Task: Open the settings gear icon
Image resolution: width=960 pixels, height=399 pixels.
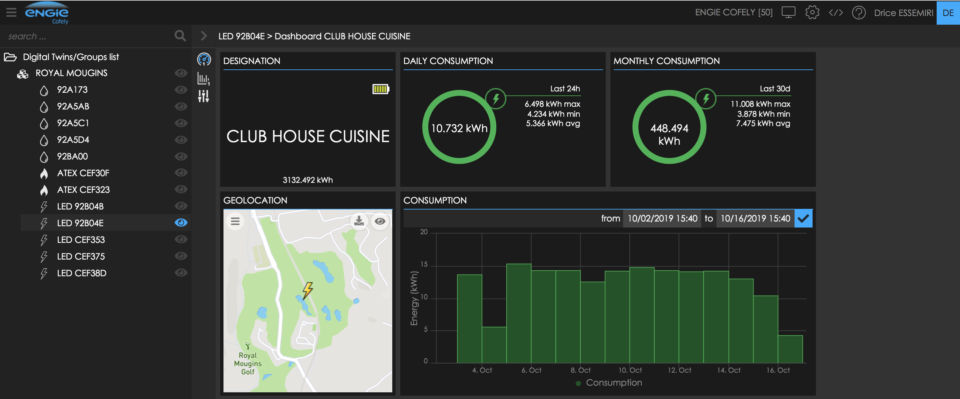Action: [x=812, y=12]
